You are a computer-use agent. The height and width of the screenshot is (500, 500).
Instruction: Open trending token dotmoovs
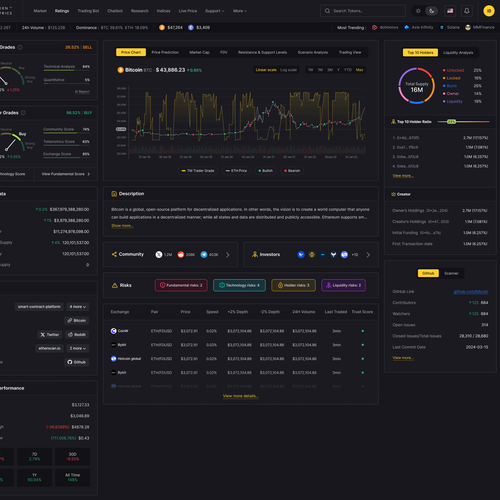pyautogui.click(x=385, y=27)
